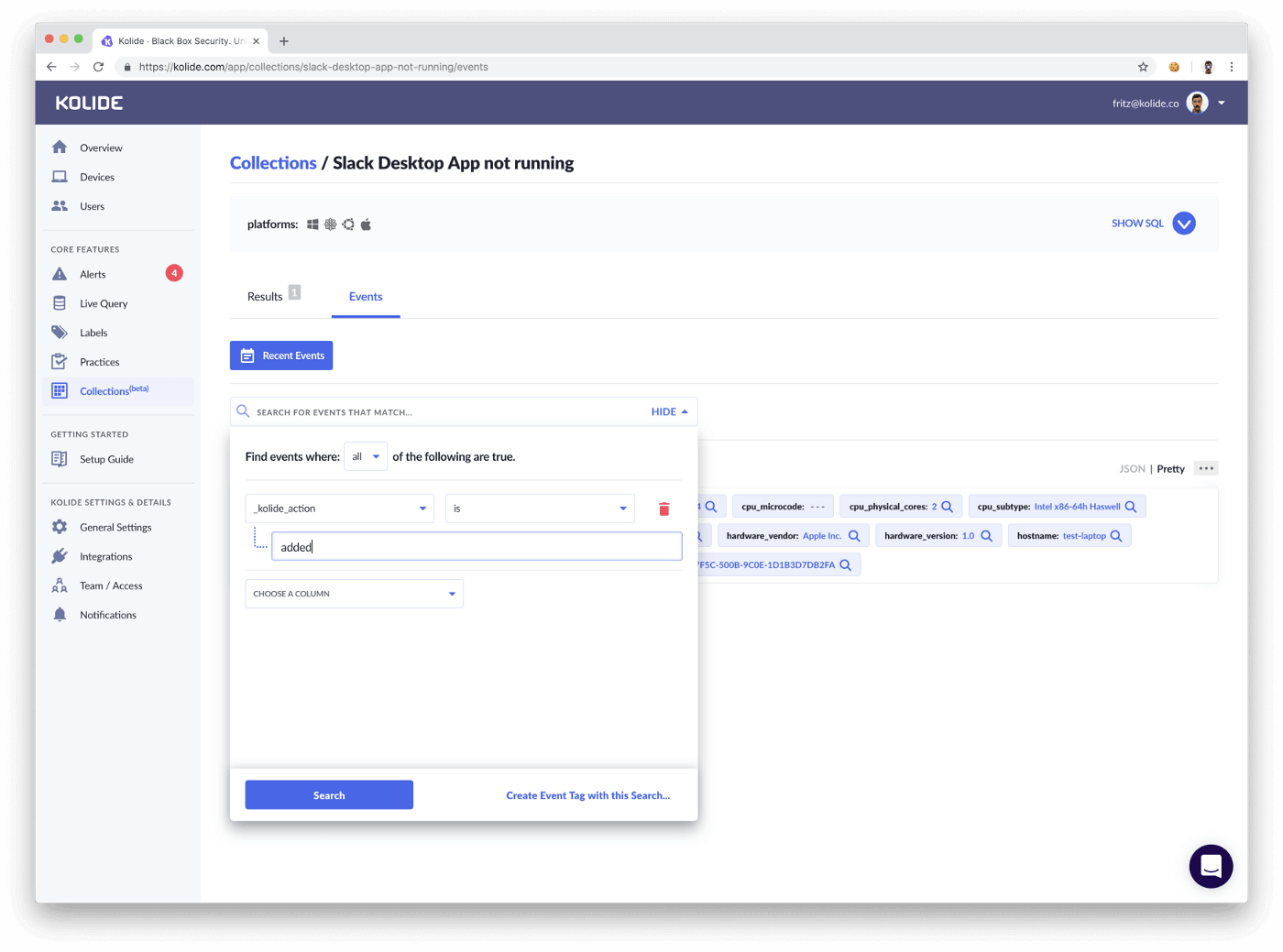Image resolution: width=1283 pixels, height=952 pixels.
Task: Click Create Event Tag with this Search
Action: pos(587,794)
